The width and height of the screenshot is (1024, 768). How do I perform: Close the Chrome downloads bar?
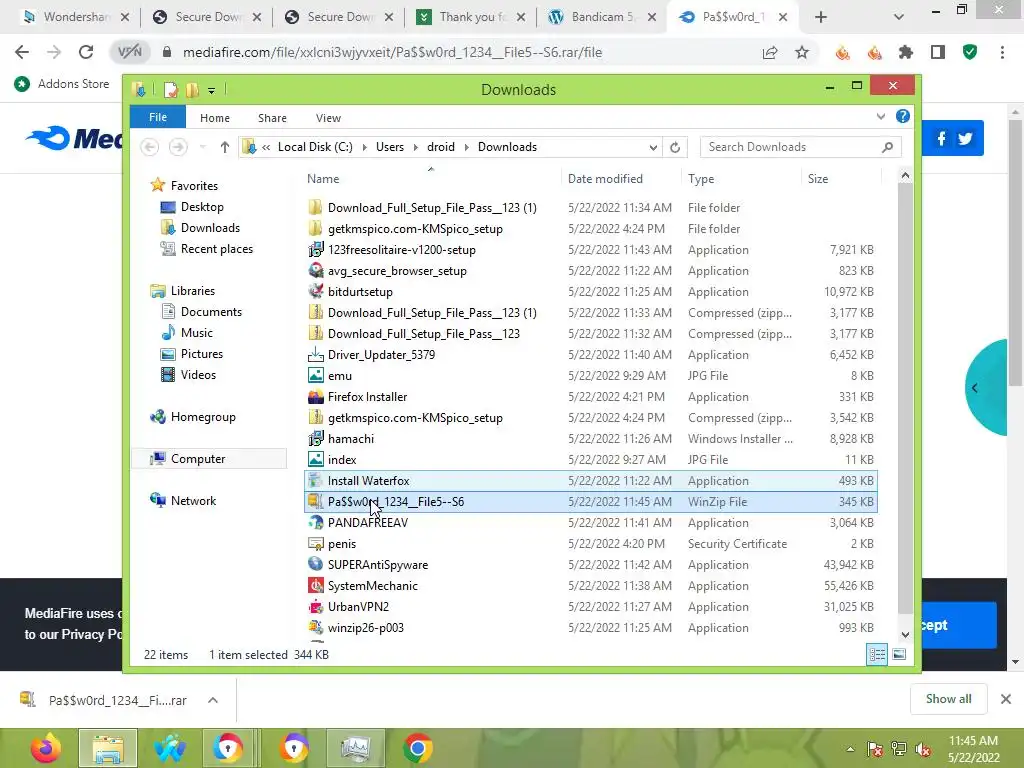click(1006, 699)
